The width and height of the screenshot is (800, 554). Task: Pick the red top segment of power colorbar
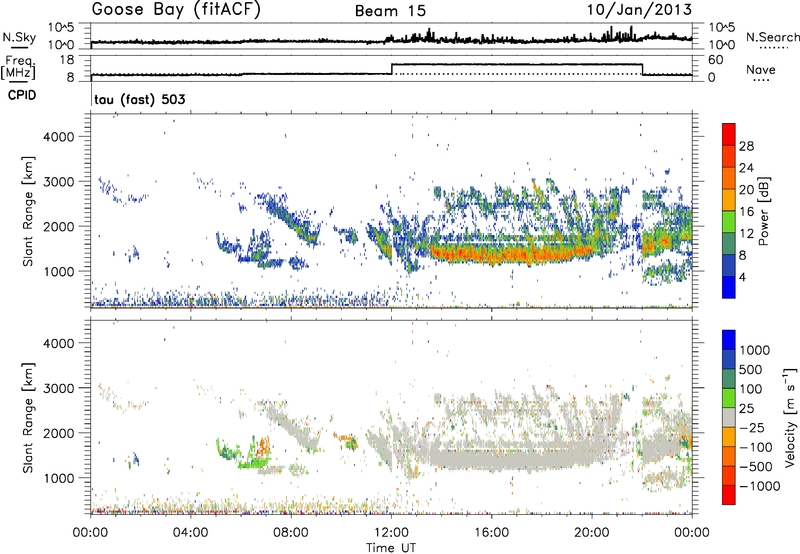pyautogui.click(x=729, y=134)
